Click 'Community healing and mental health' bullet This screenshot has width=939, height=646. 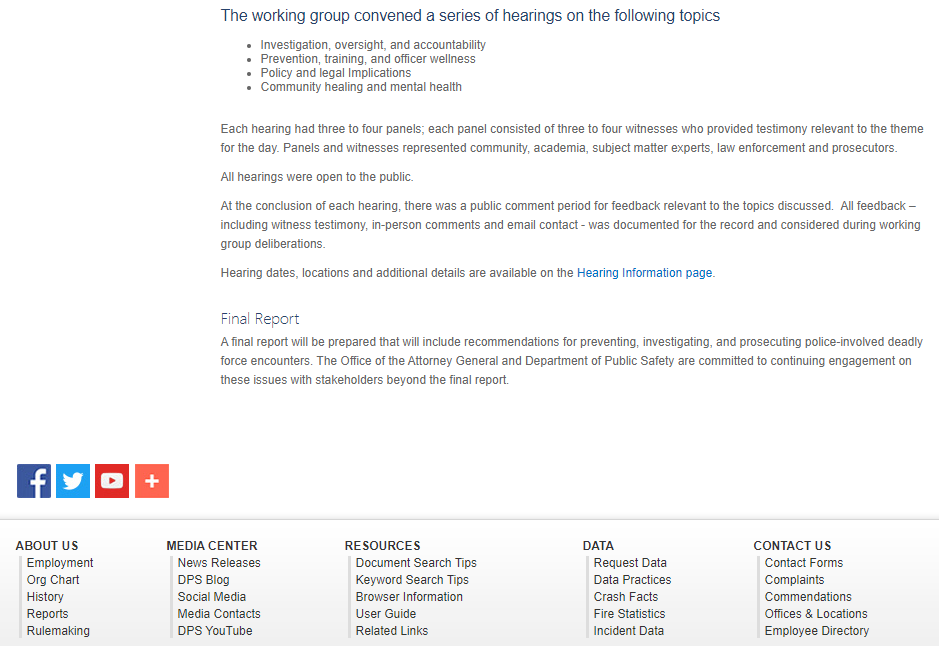tap(361, 87)
